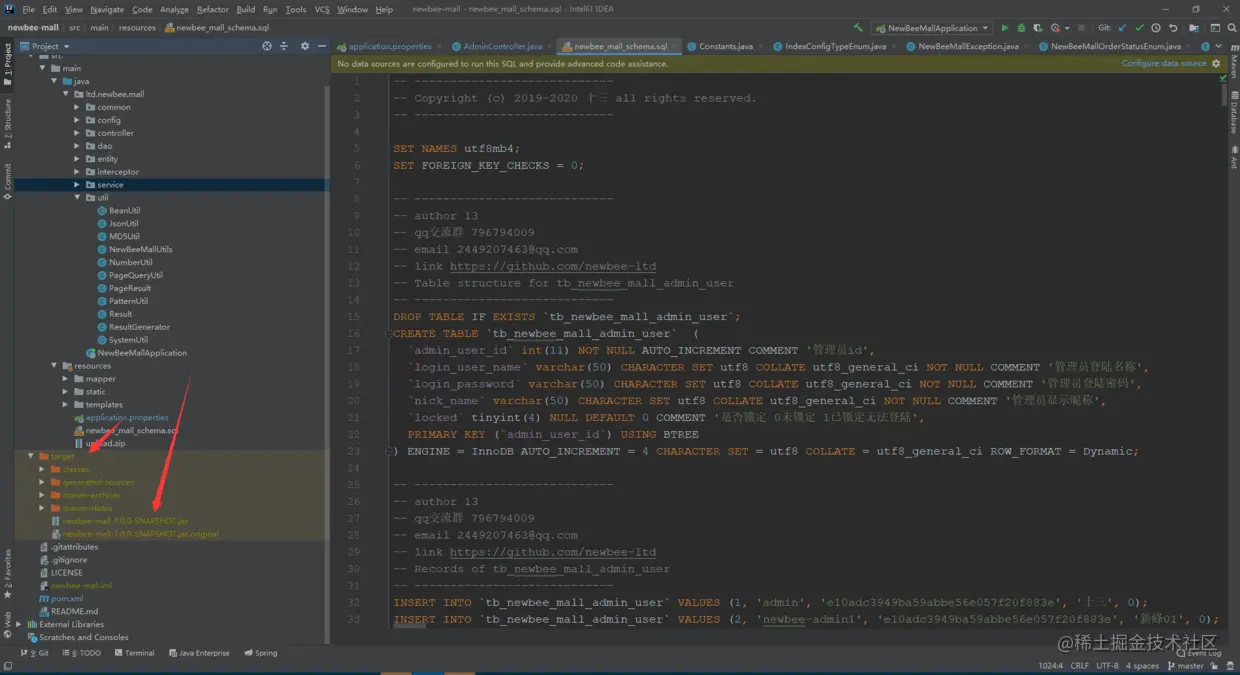Open the 9: Git tool window
The height and width of the screenshot is (675, 1240).
(x=36, y=653)
